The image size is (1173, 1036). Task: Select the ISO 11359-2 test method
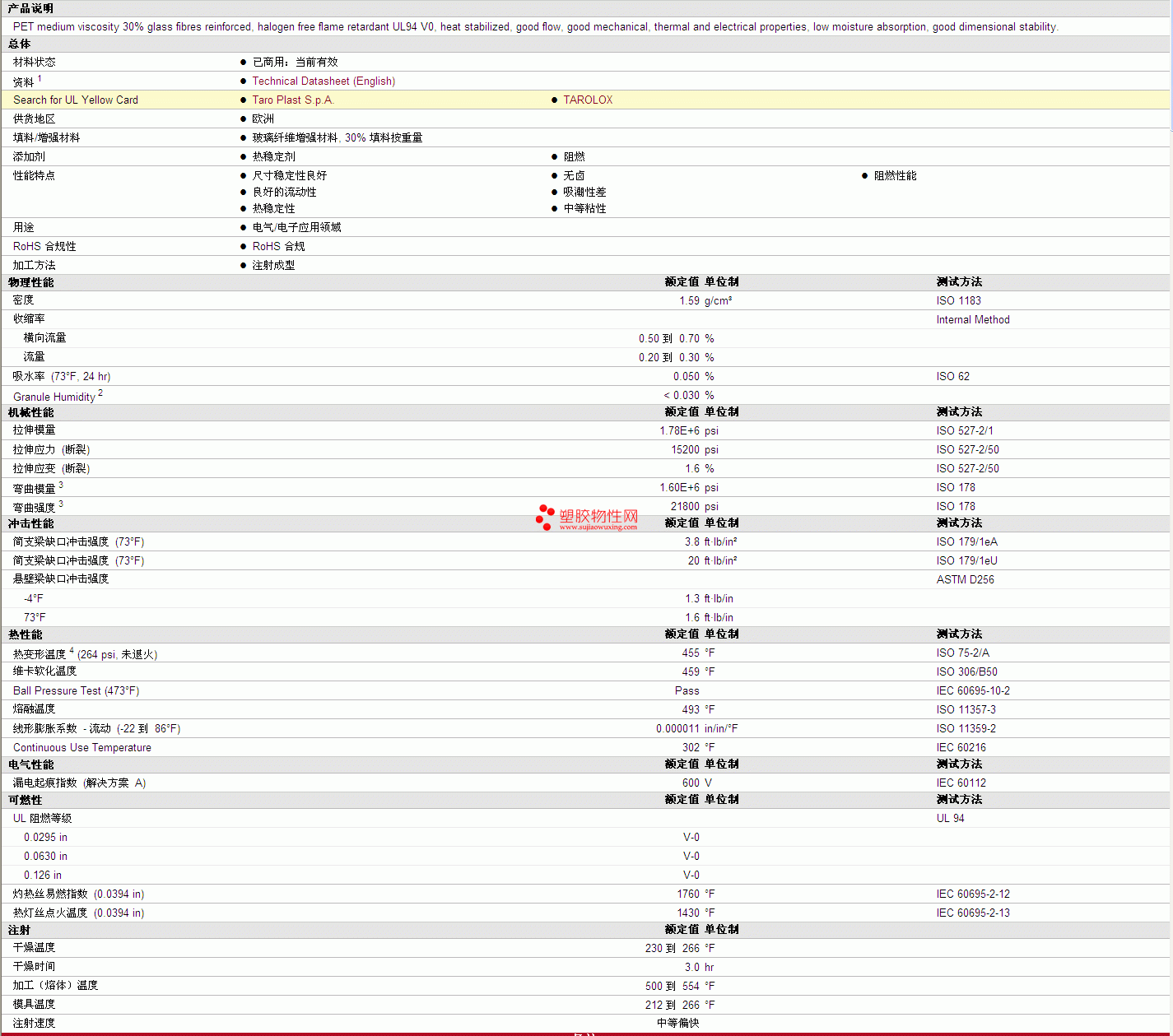pos(966,728)
